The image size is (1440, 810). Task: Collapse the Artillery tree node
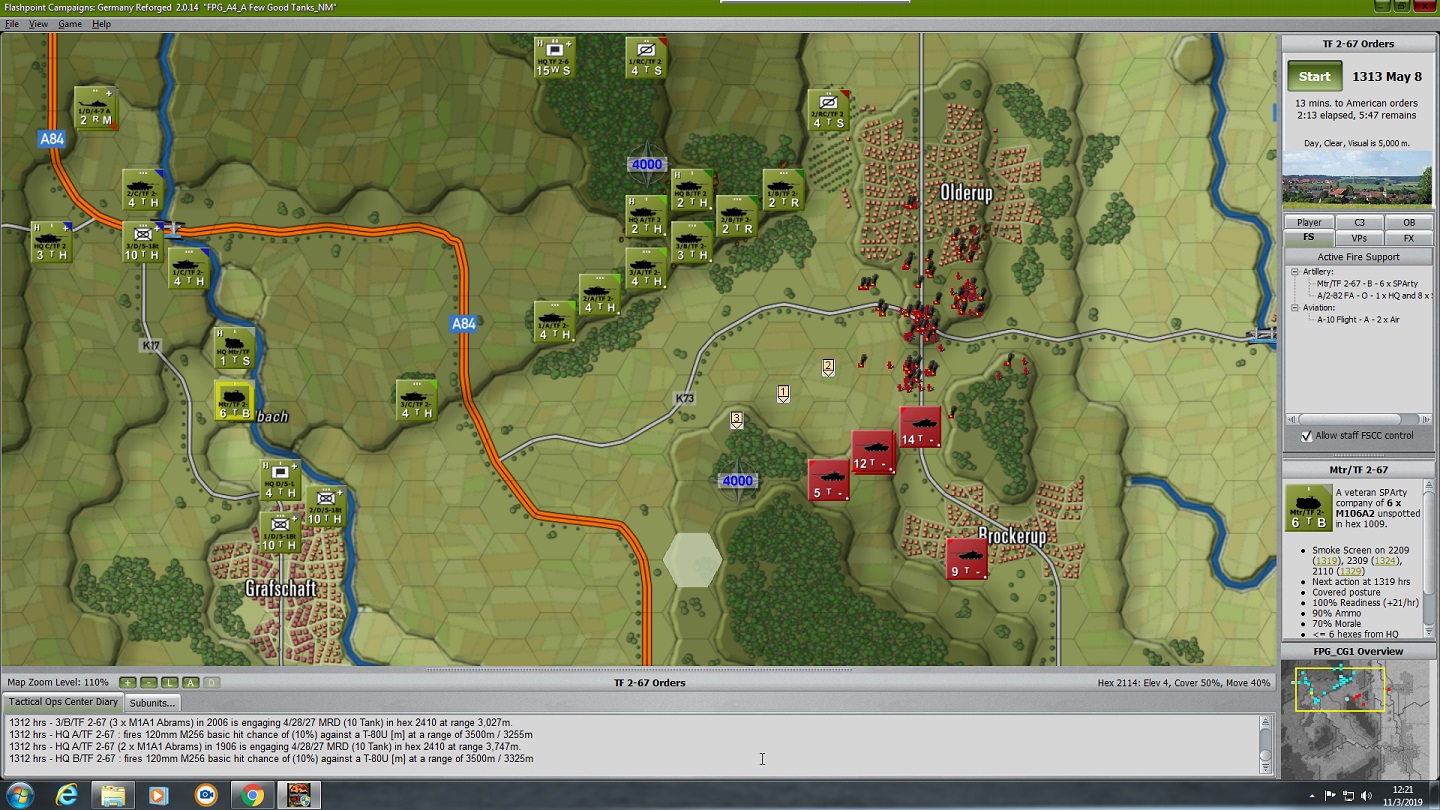pos(1294,272)
